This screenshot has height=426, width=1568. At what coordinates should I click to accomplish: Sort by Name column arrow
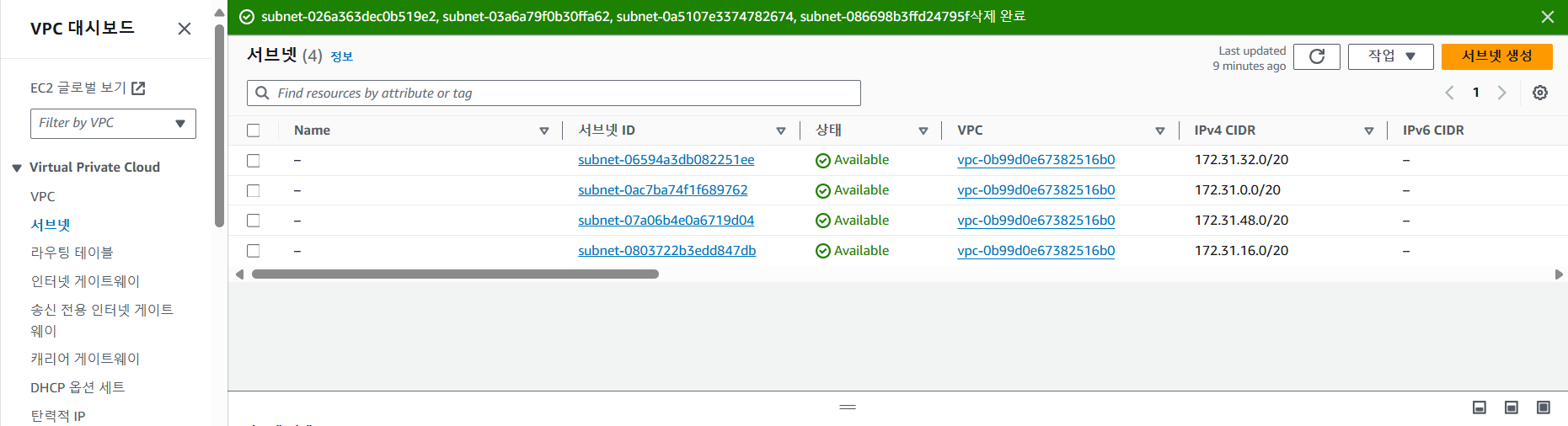coord(544,130)
